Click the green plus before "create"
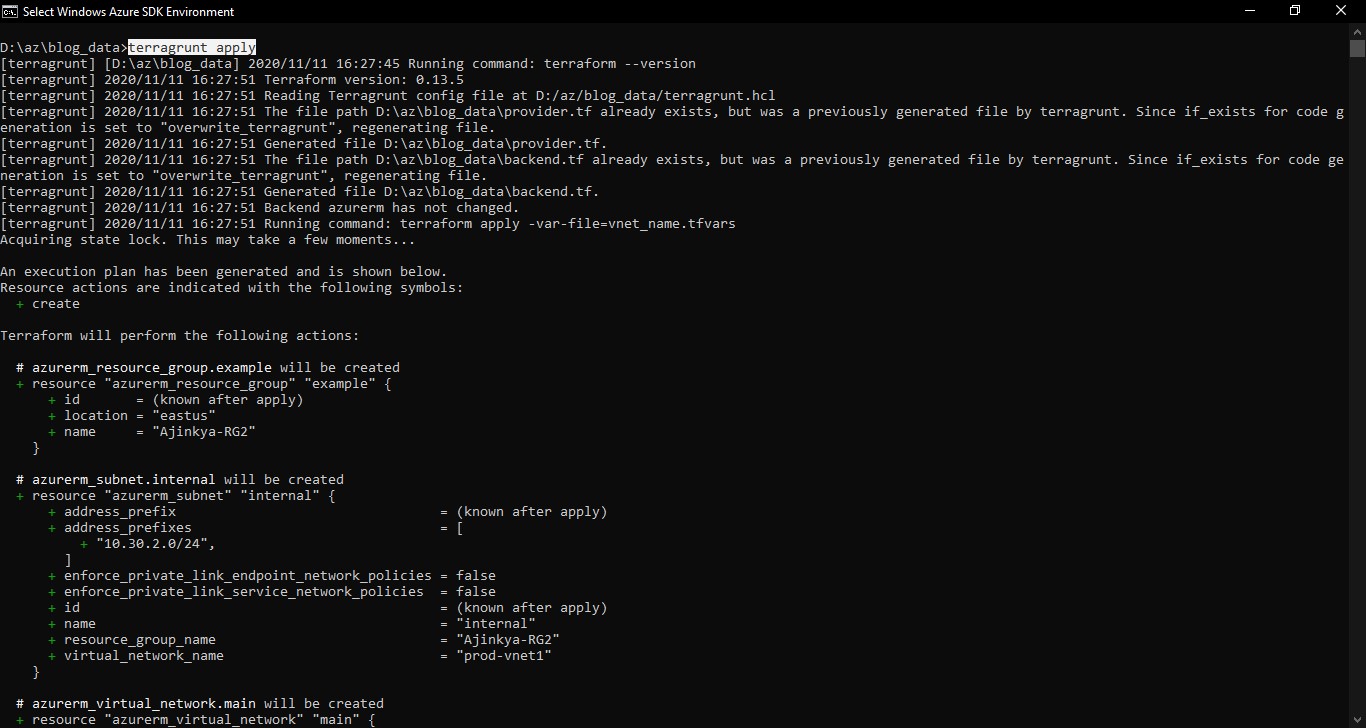This screenshot has width=1366, height=728. (20, 303)
